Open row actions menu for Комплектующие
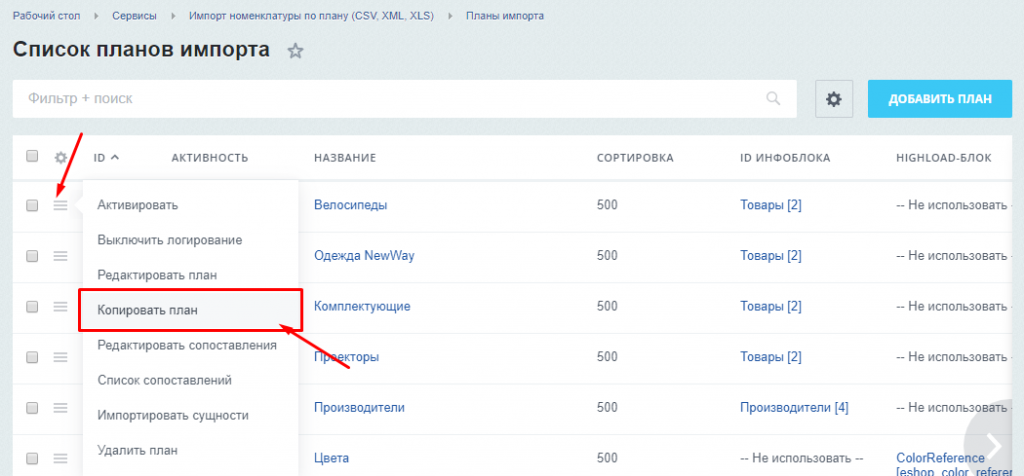 (60, 306)
